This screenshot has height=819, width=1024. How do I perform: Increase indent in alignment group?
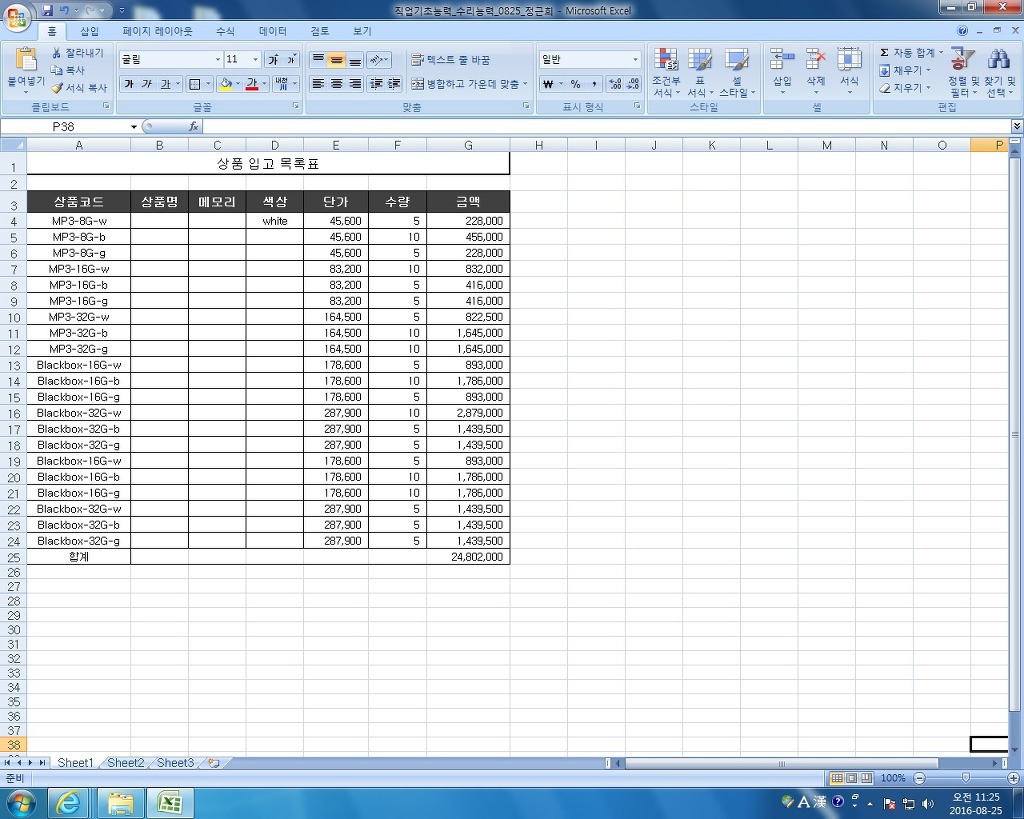[394, 84]
